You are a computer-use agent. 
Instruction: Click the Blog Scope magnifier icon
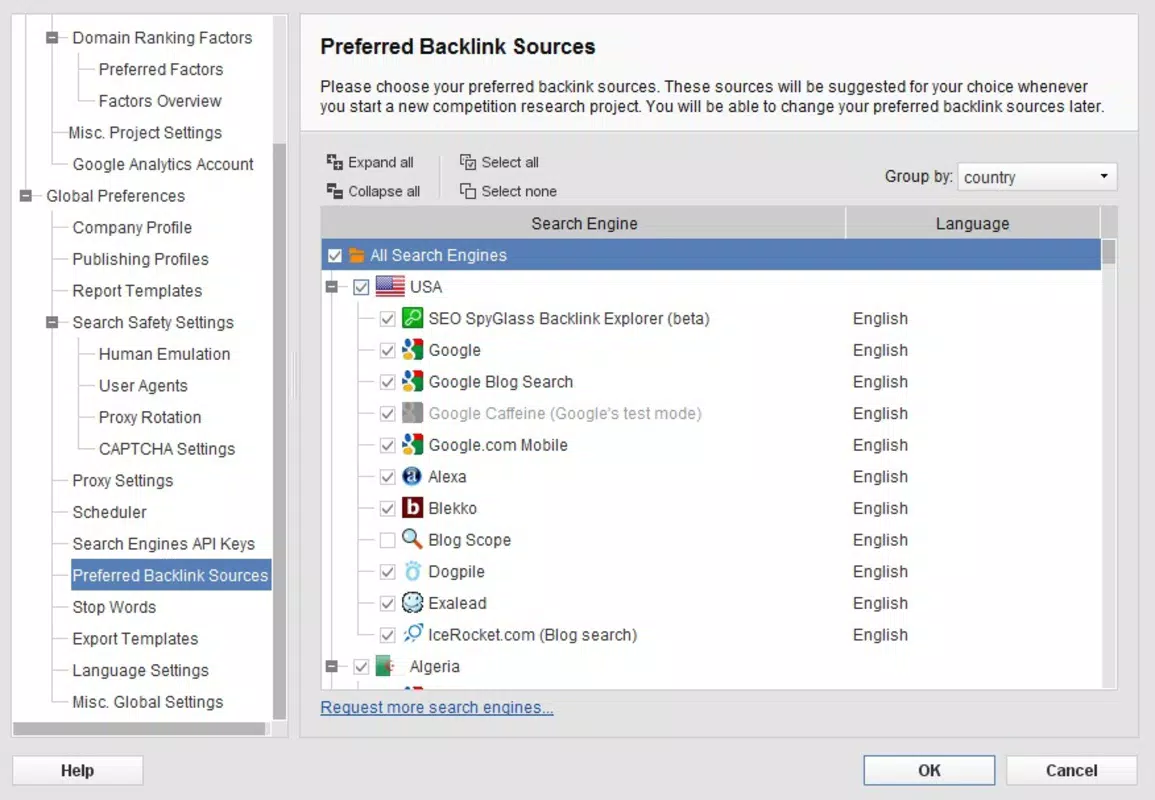point(412,540)
